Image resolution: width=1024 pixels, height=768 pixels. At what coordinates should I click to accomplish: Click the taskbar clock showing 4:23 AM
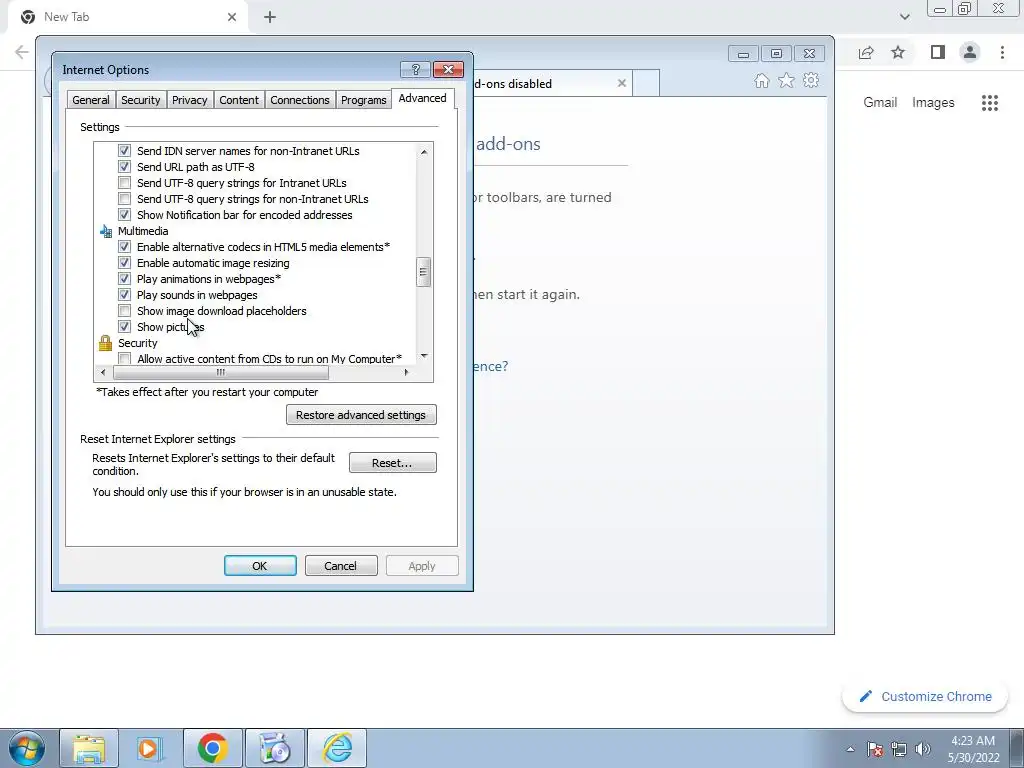[973, 749]
